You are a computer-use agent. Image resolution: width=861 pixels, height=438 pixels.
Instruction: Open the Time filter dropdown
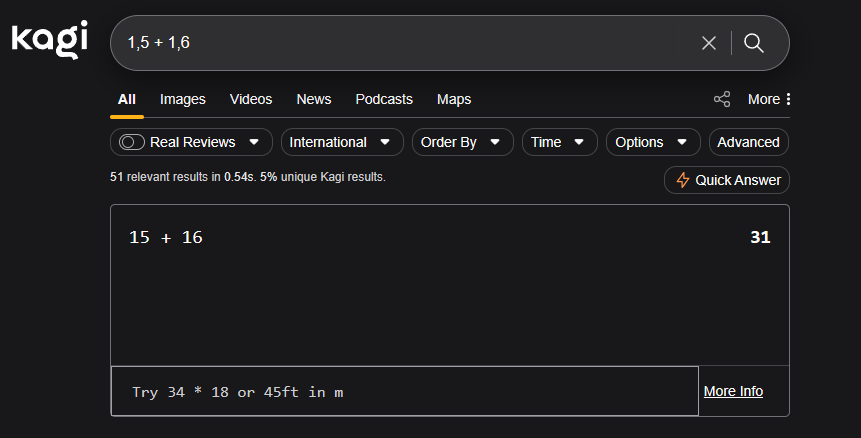point(560,142)
